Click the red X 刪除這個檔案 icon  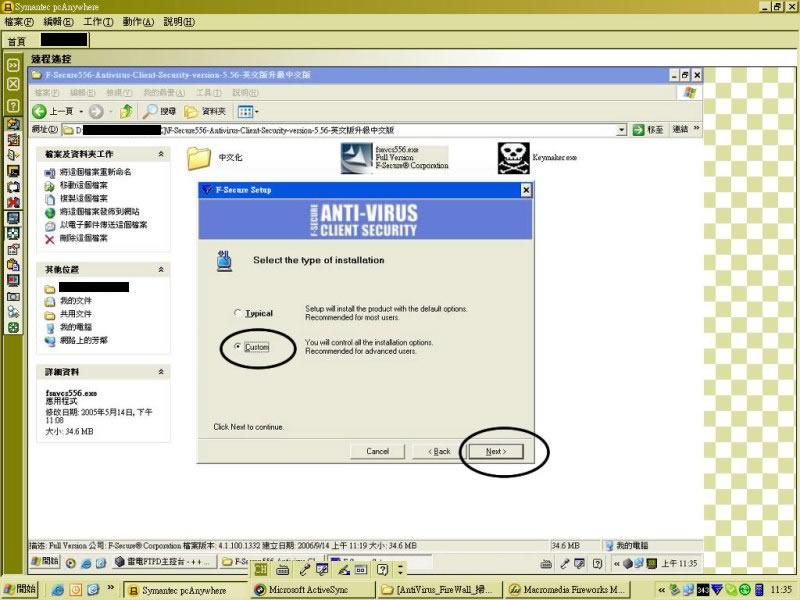tap(49, 239)
